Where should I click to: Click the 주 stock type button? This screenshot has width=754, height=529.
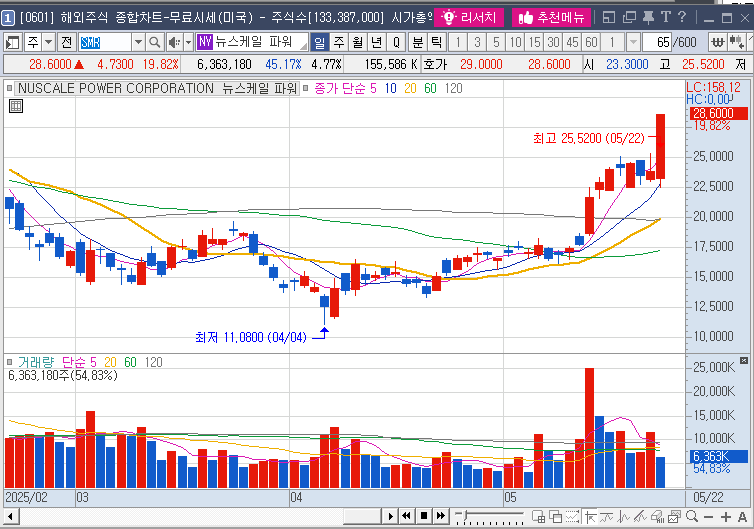click(33, 42)
